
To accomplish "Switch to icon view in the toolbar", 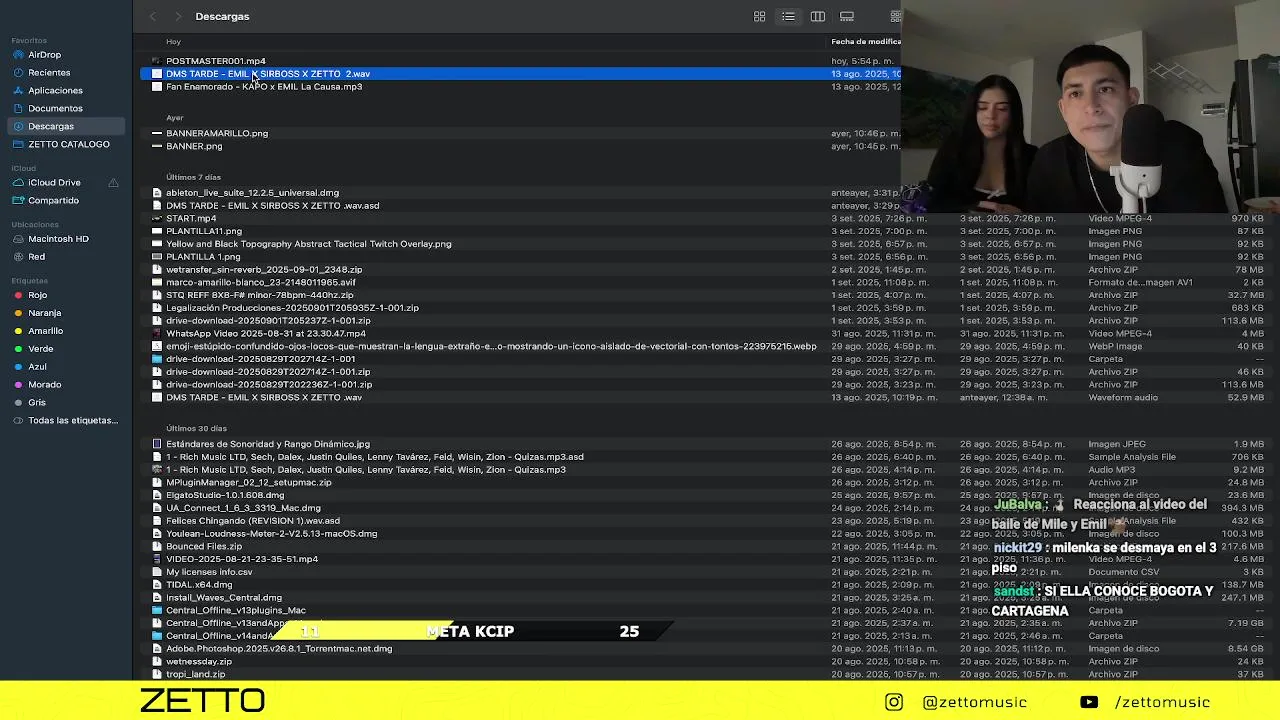I will point(760,16).
